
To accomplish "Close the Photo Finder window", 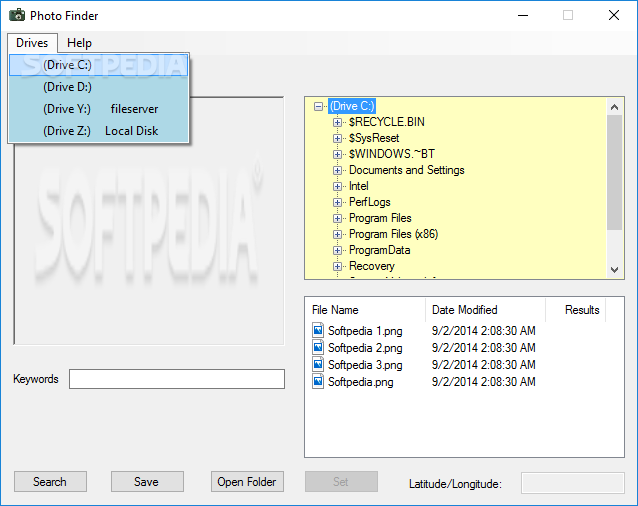I will coord(614,15).
